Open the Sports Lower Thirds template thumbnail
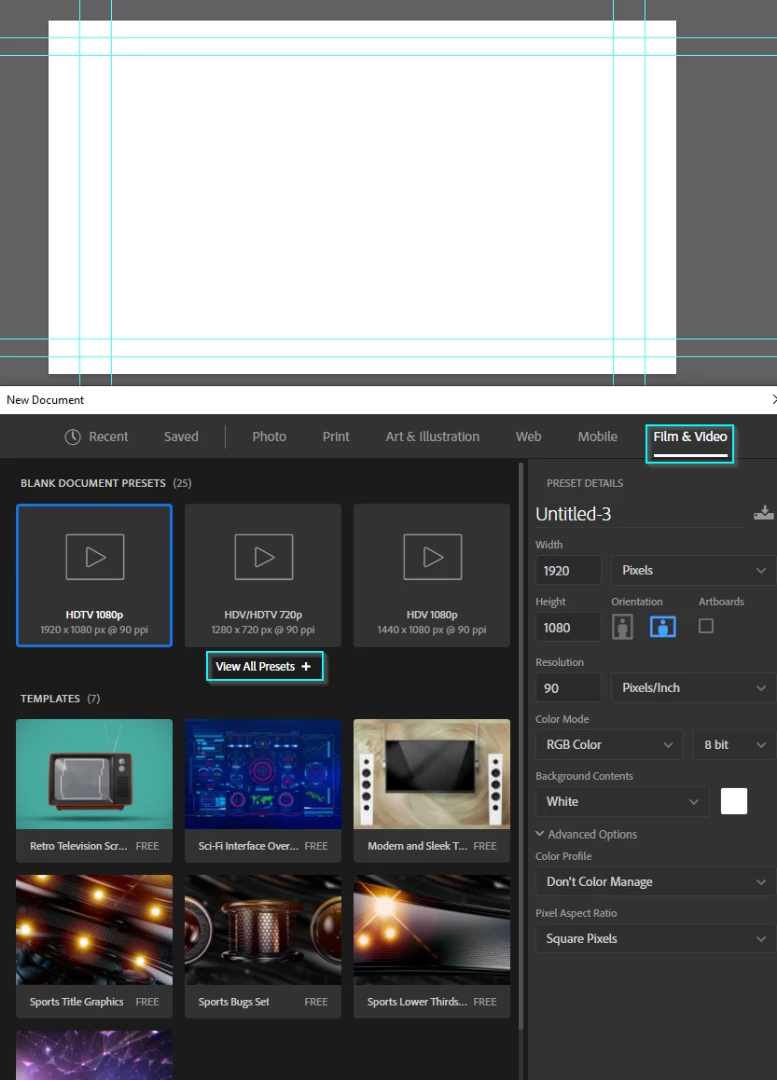Screen dimensions: 777x1080 click(432, 930)
